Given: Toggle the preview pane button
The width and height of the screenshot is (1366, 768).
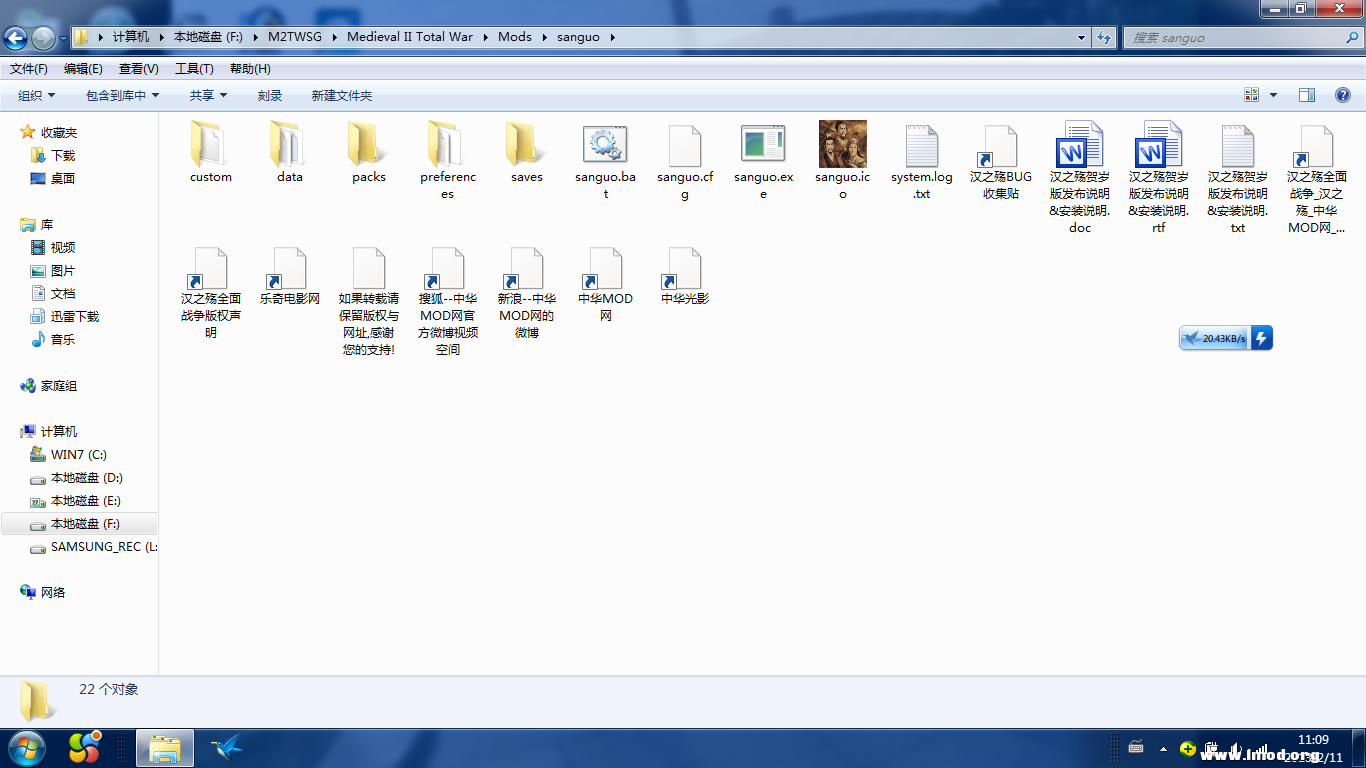Looking at the screenshot, I should point(1306,95).
